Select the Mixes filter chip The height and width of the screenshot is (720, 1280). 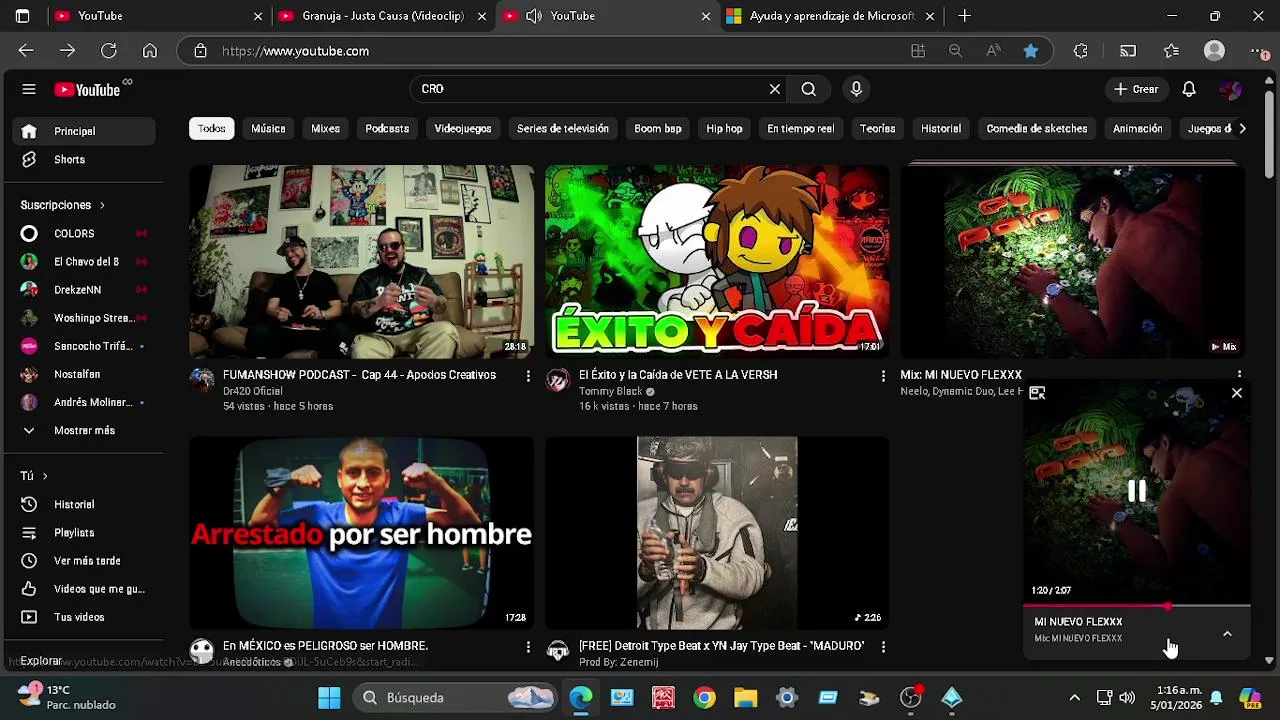point(325,128)
